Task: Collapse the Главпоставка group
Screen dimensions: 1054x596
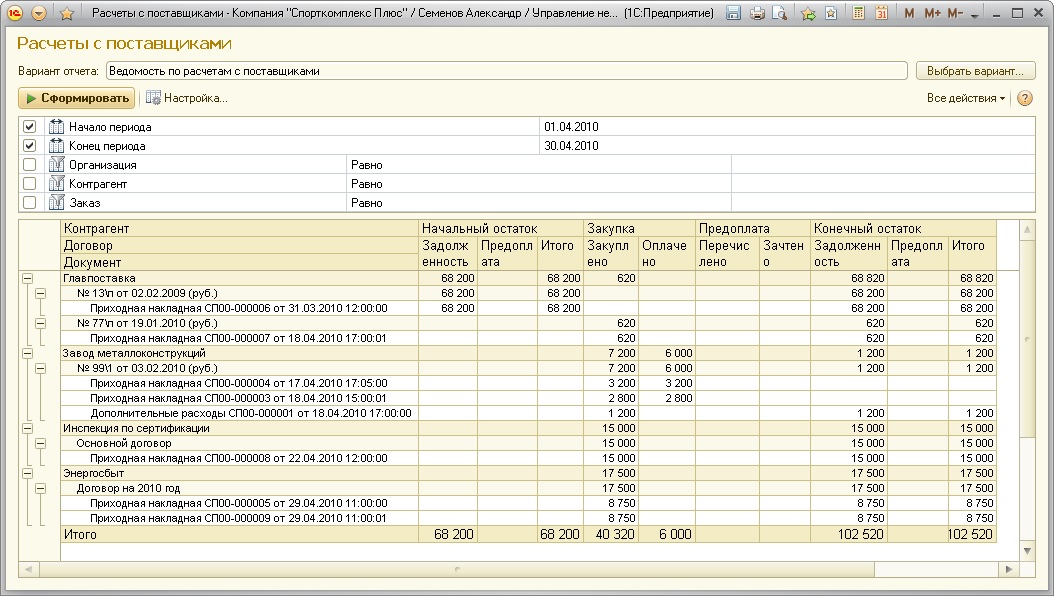Action: [27, 278]
